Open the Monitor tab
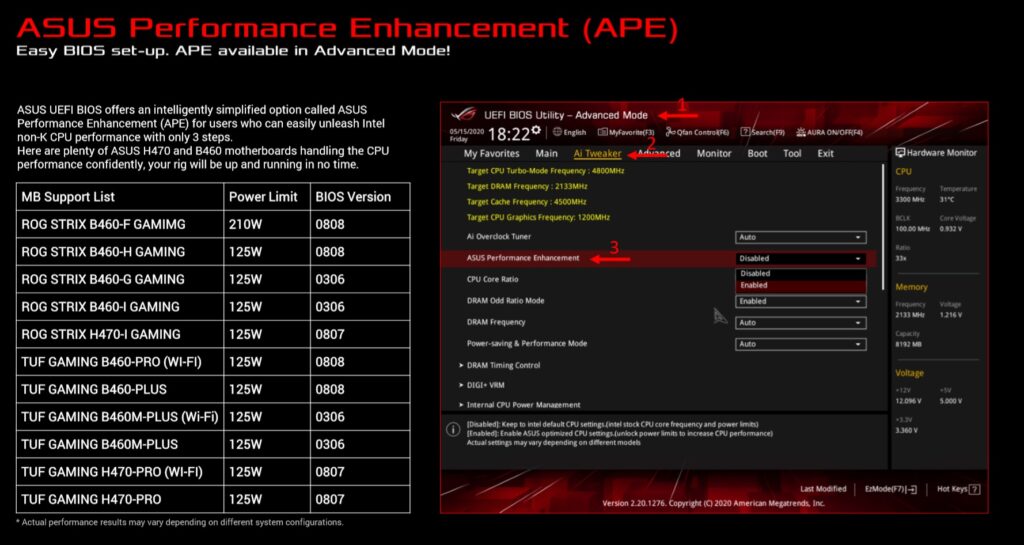Image resolution: width=1024 pixels, height=545 pixels. (x=714, y=153)
